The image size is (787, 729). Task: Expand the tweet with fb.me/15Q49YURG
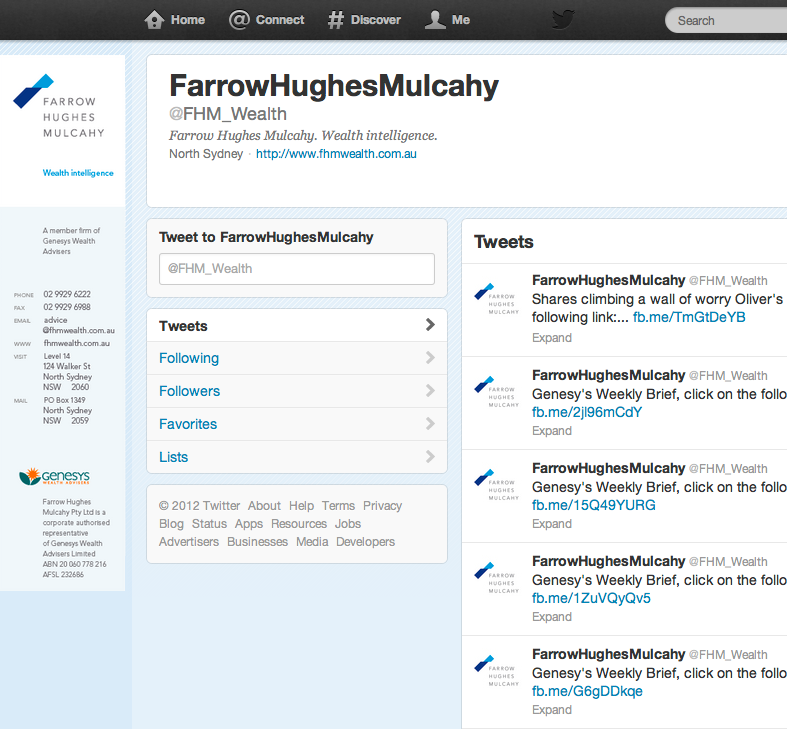pyautogui.click(x=552, y=524)
